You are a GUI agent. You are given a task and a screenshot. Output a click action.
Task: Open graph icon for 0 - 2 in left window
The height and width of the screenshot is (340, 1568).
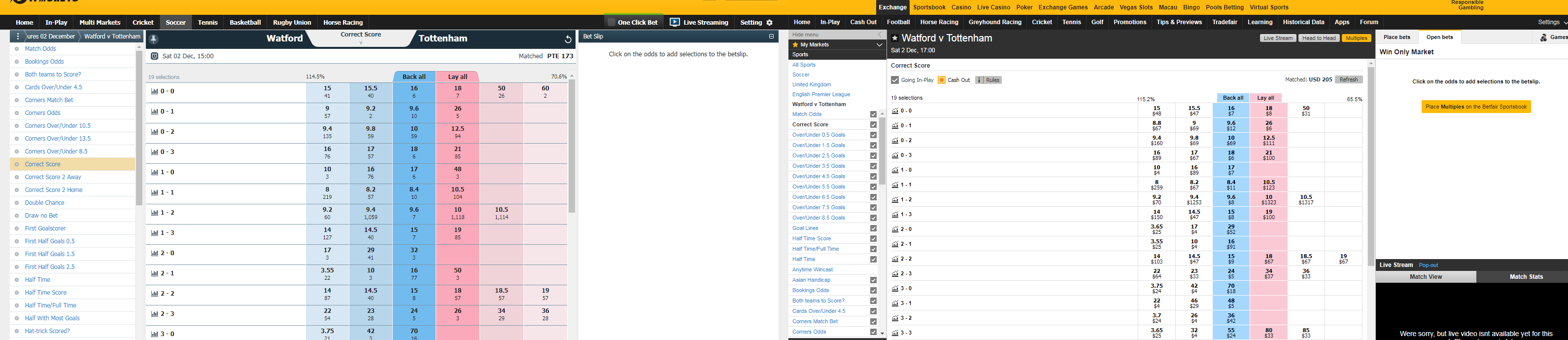click(x=154, y=132)
